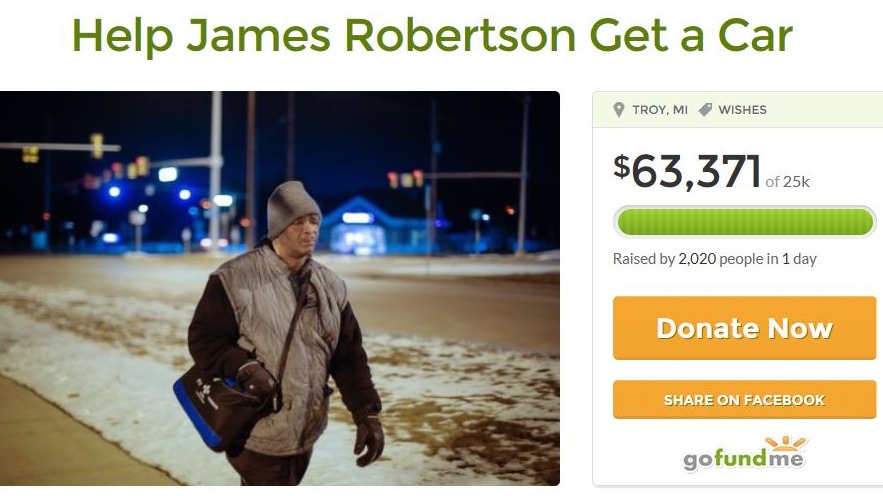The image size is (883, 496).
Task: Click the $63,371 raised amount
Action: click(687, 171)
